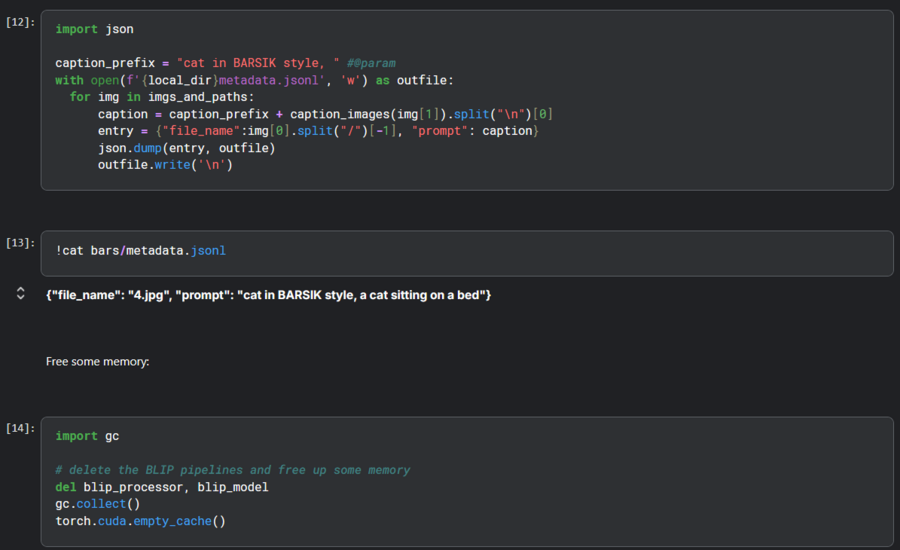Collapse the output of cell 13
Image resolution: width=900 pixels, height=550 pixels.
20,294
